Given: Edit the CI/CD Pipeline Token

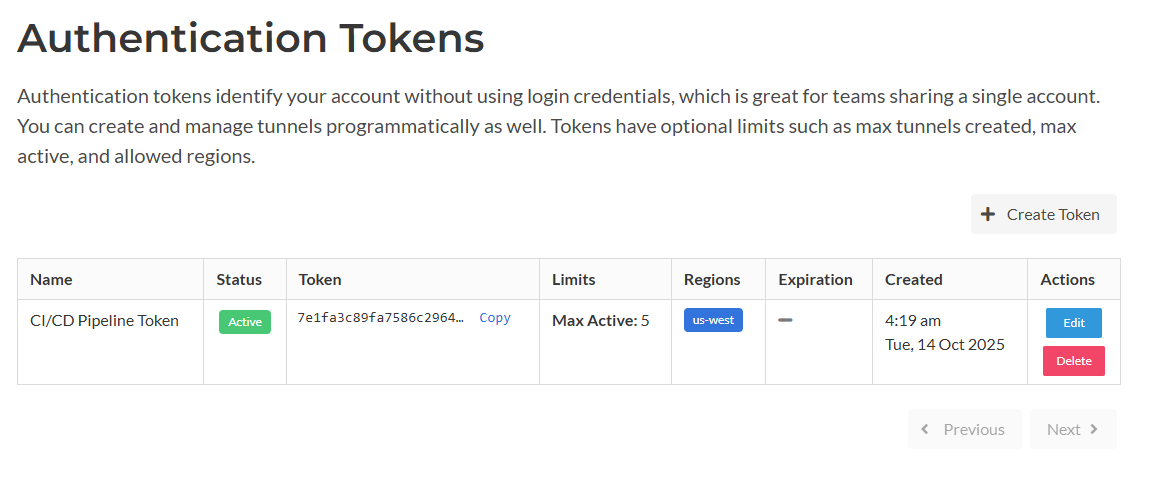Looking at the screenshot, I should tap(1073, 323).
